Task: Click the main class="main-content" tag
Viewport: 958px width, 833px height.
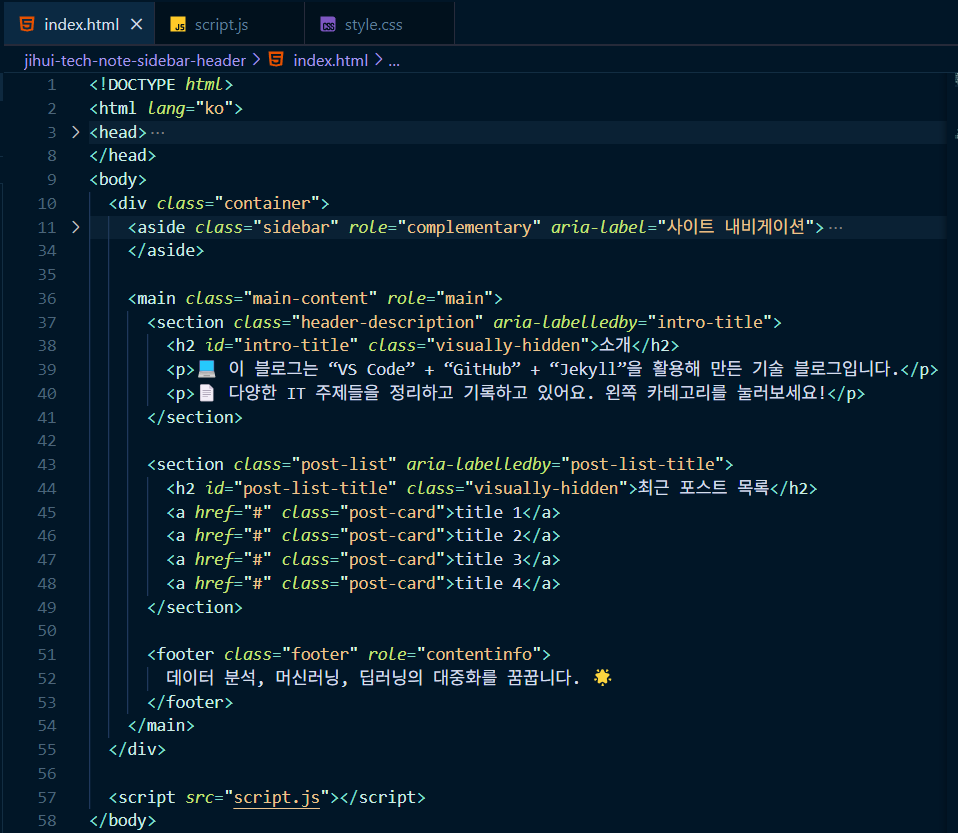Action: click(315, 298)
